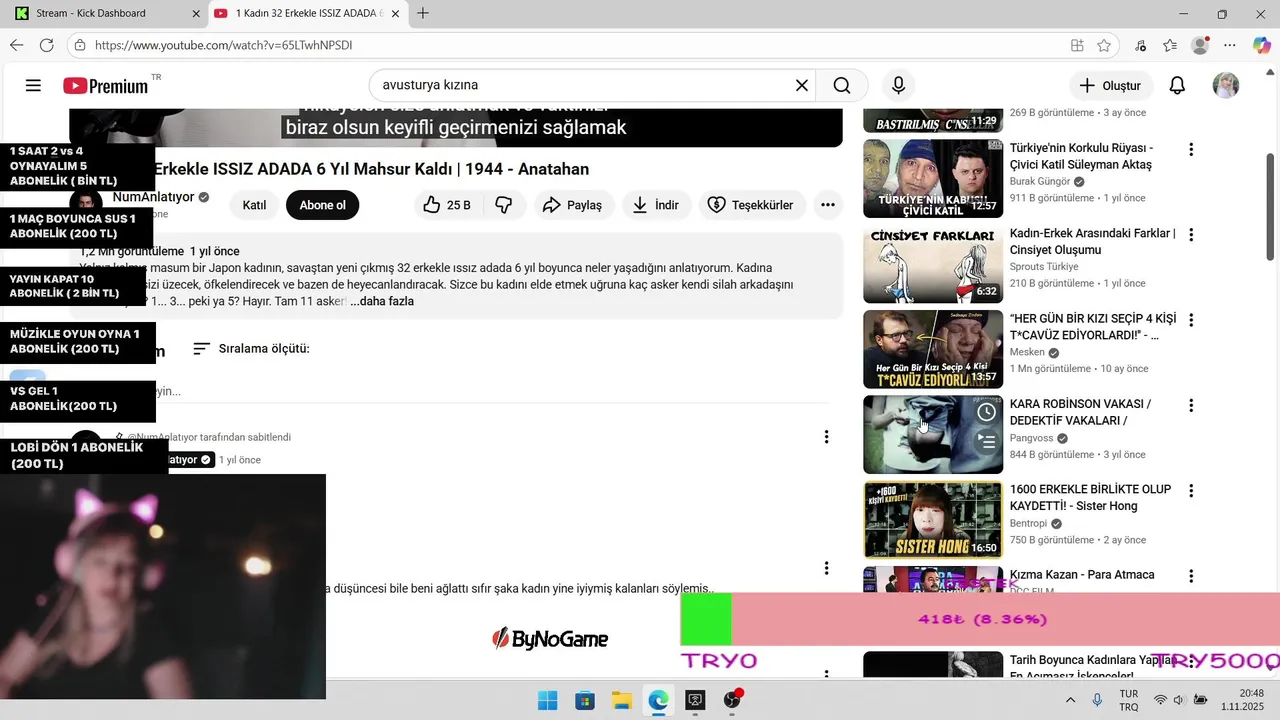The width and height of the screenshot is (1280, 720).
Task: Open the T*CAVÜZ EDİYORLARDI video thumbnail
Action: click(933, 348)
